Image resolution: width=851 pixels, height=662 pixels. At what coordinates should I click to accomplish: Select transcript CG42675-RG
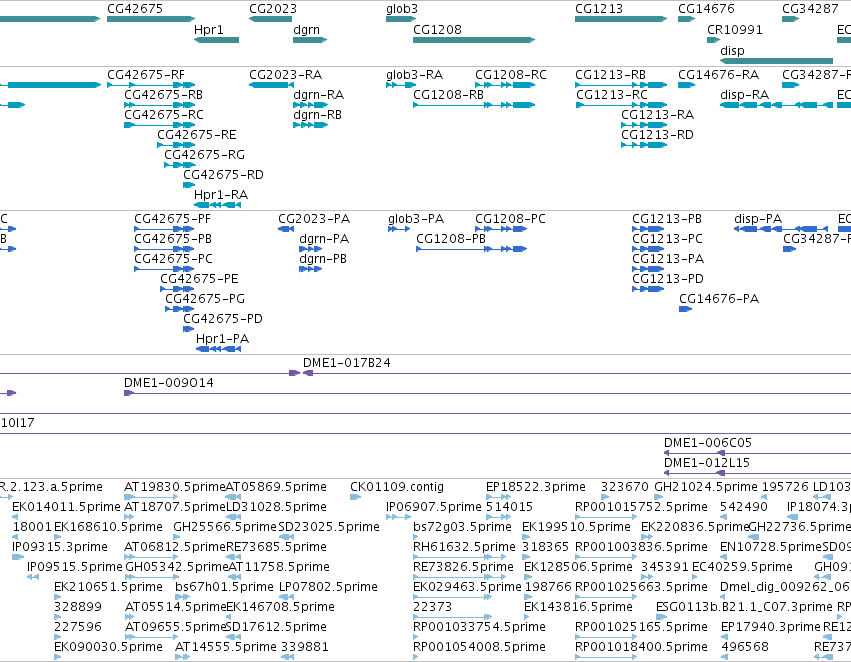click(205, 155)
